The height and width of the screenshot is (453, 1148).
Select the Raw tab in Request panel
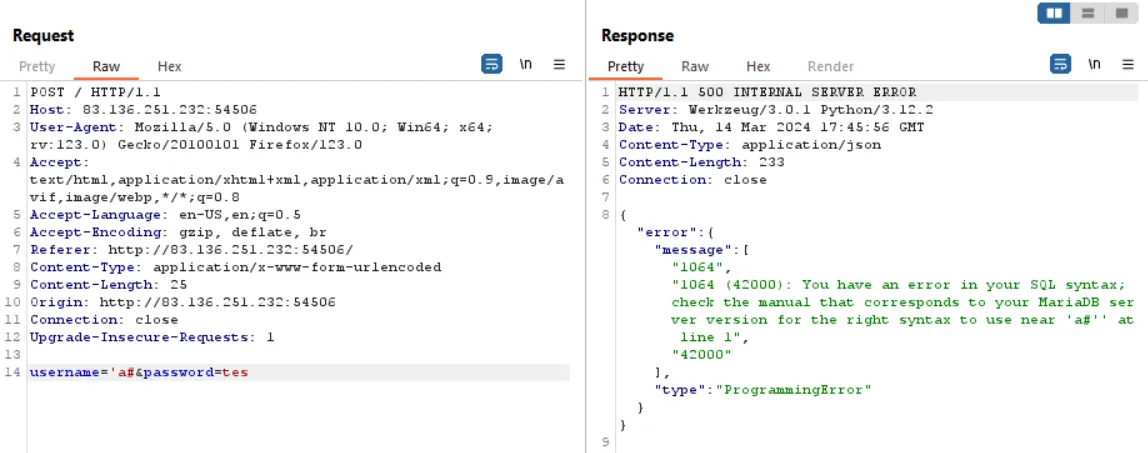click(106, 67)
